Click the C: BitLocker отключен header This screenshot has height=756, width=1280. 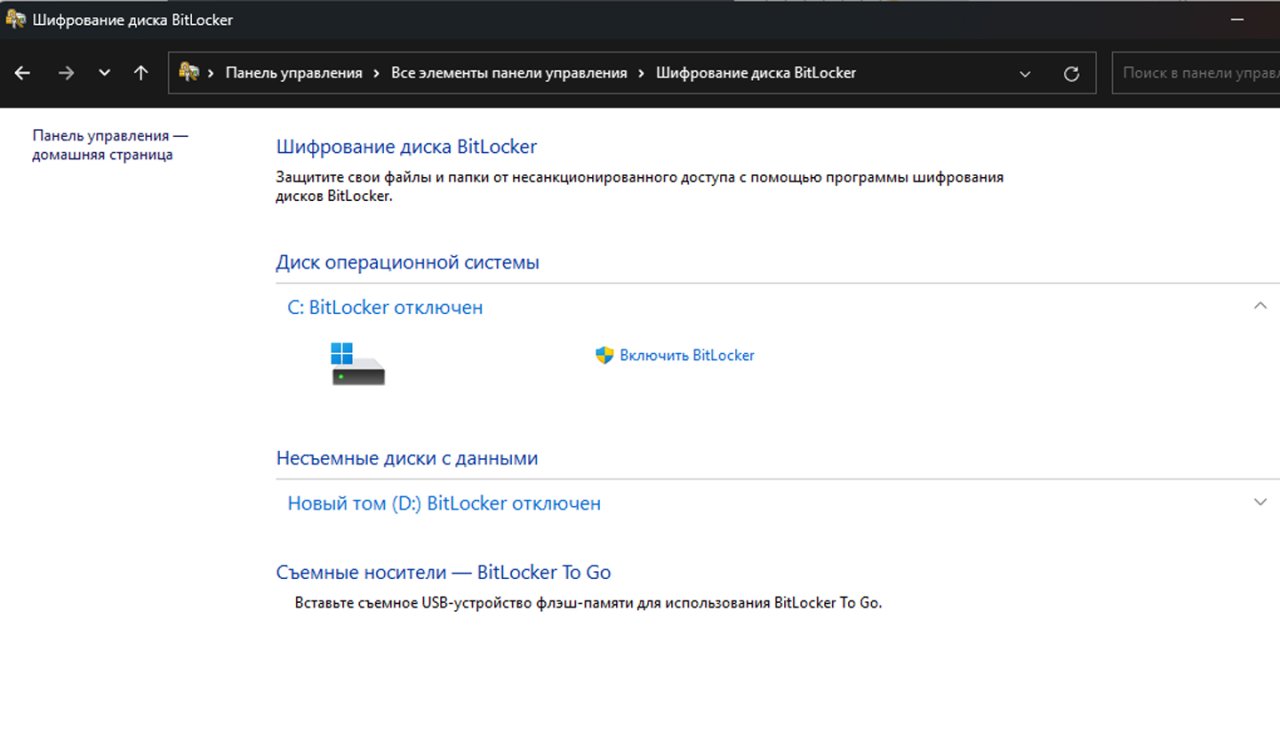coord(385,308)
